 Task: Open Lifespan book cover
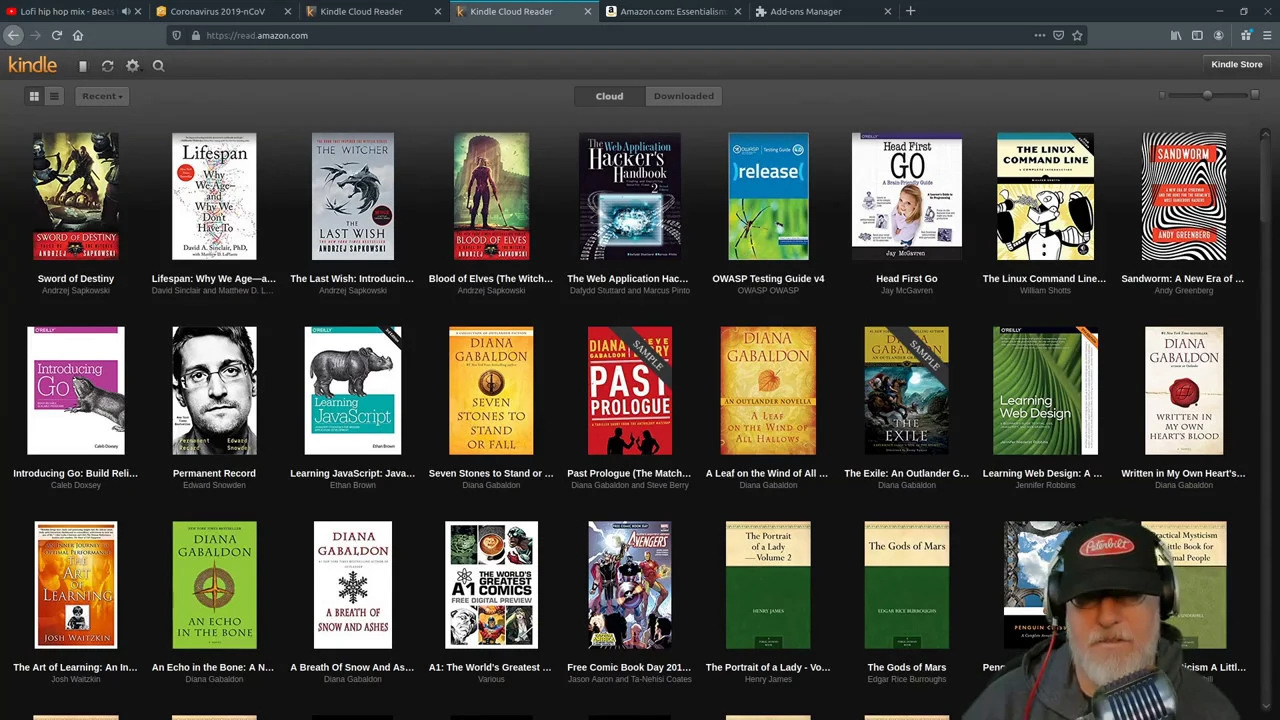click(214, 196)
